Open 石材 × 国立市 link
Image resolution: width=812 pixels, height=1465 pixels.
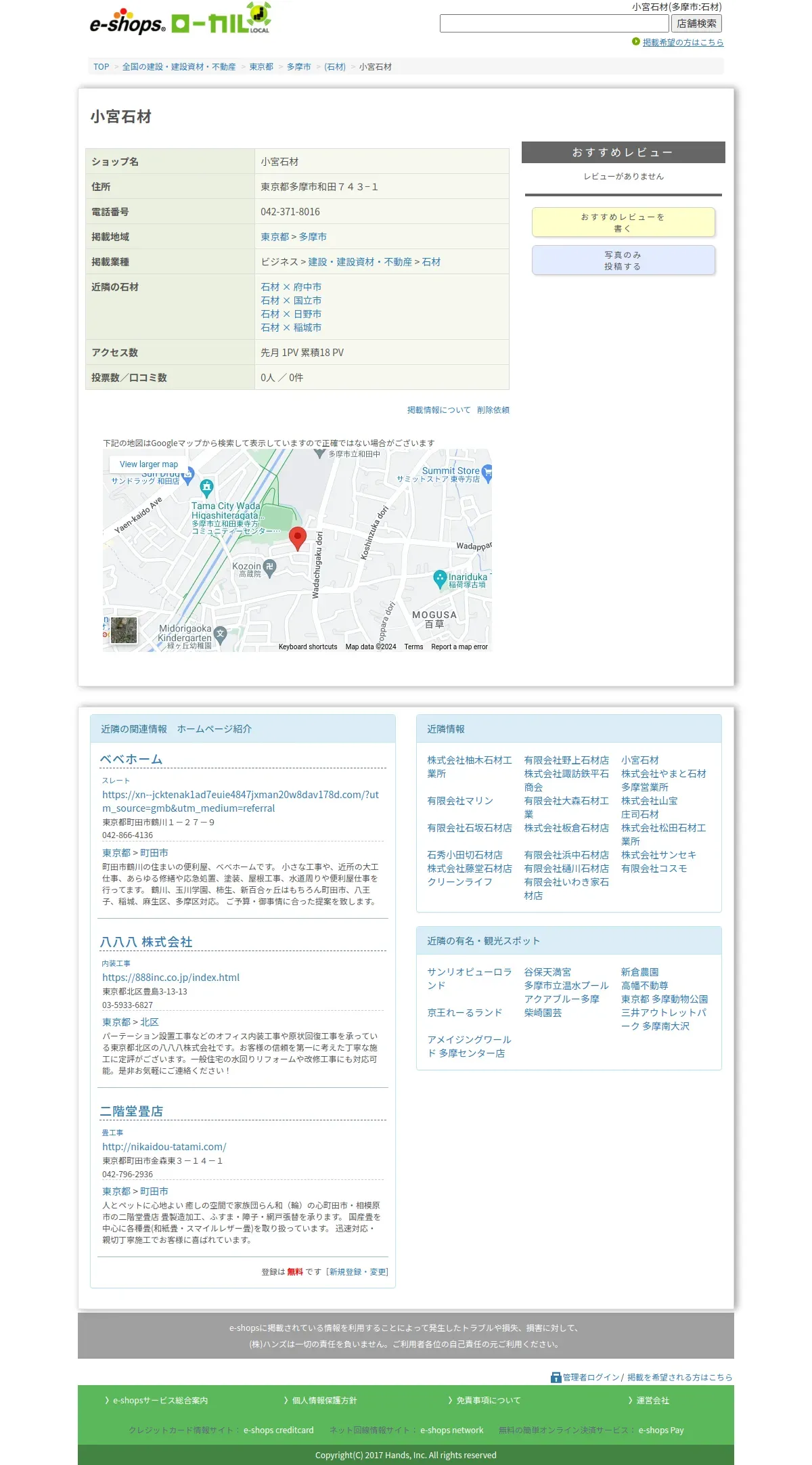[x=291, y=301]
